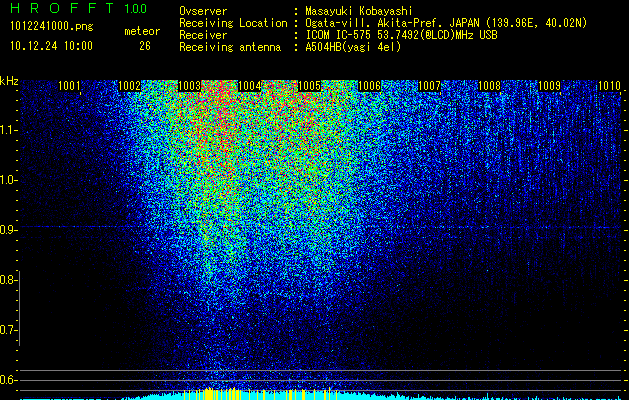This screenshot has width=629, height=400.
Task: Click the 1.1 kHz axis label
Action: 8,130
